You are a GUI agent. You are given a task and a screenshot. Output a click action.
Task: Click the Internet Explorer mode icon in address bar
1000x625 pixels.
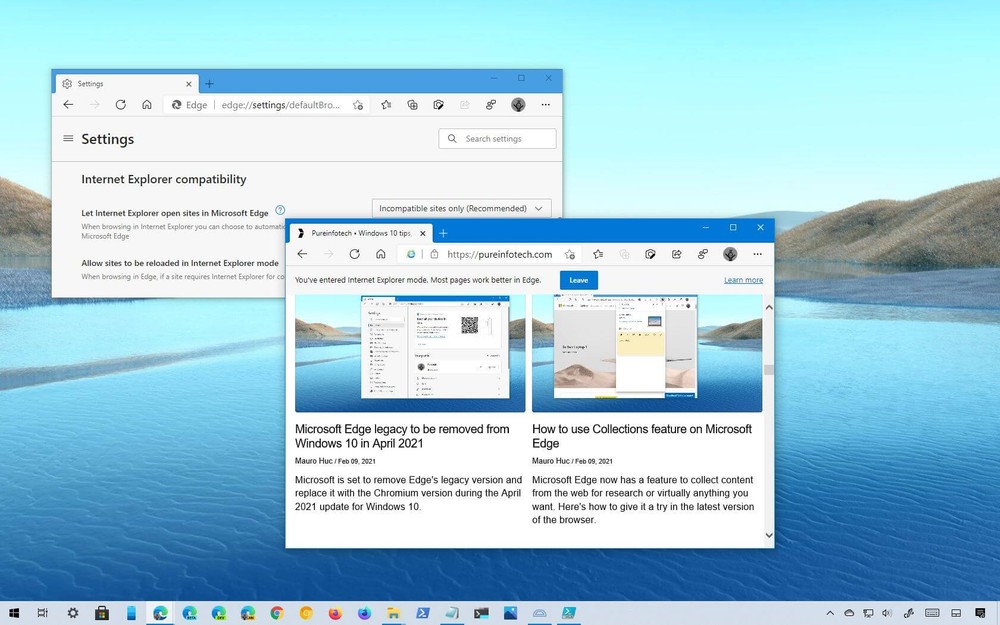[x=411, y=254]
